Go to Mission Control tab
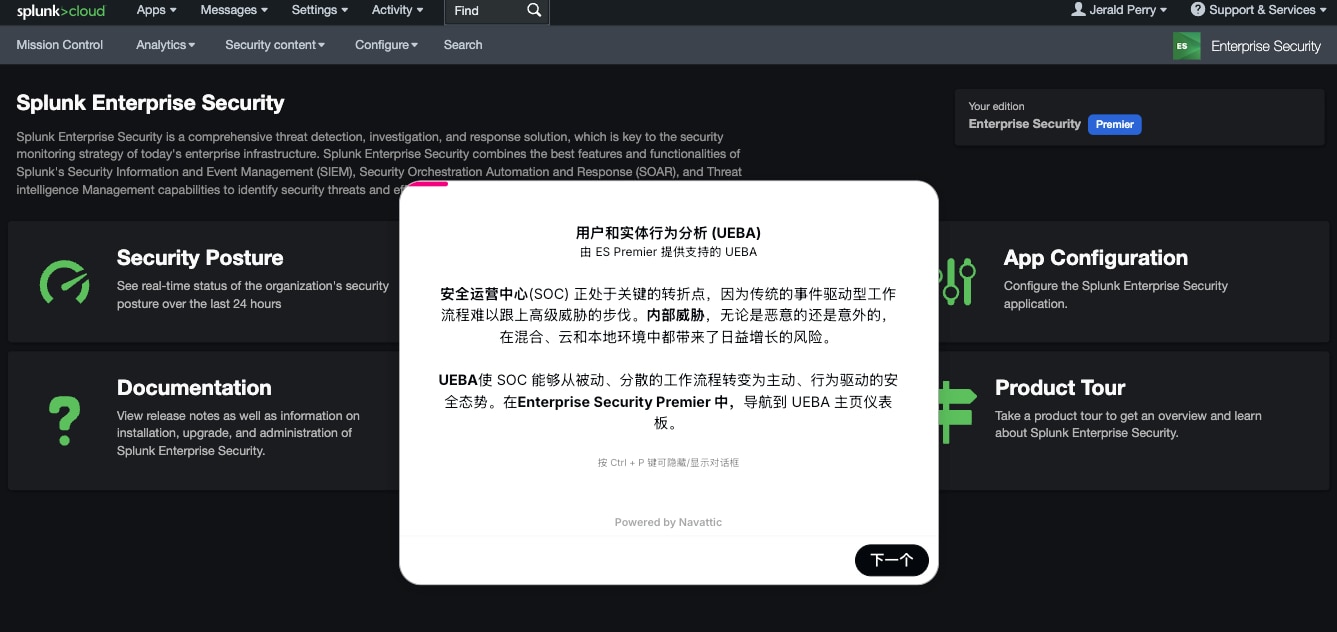1337x632 pixels. [60, 45]
